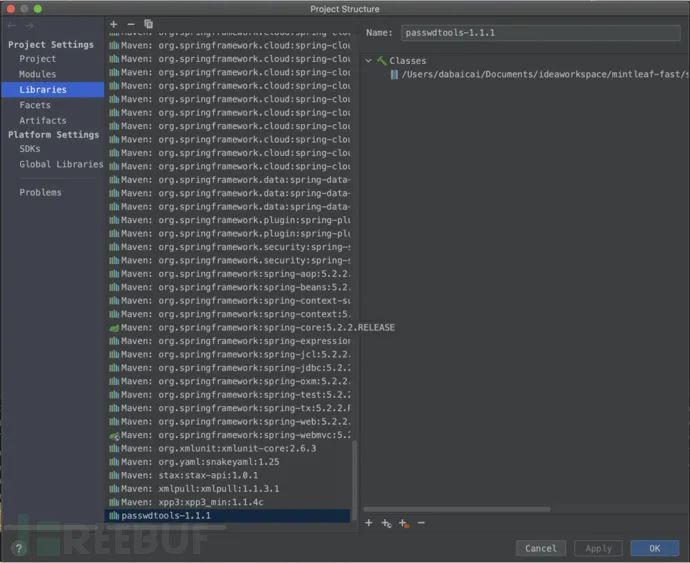690x563 pixels.
Task: Click the add library plus icon above the list
Action: 114,24
